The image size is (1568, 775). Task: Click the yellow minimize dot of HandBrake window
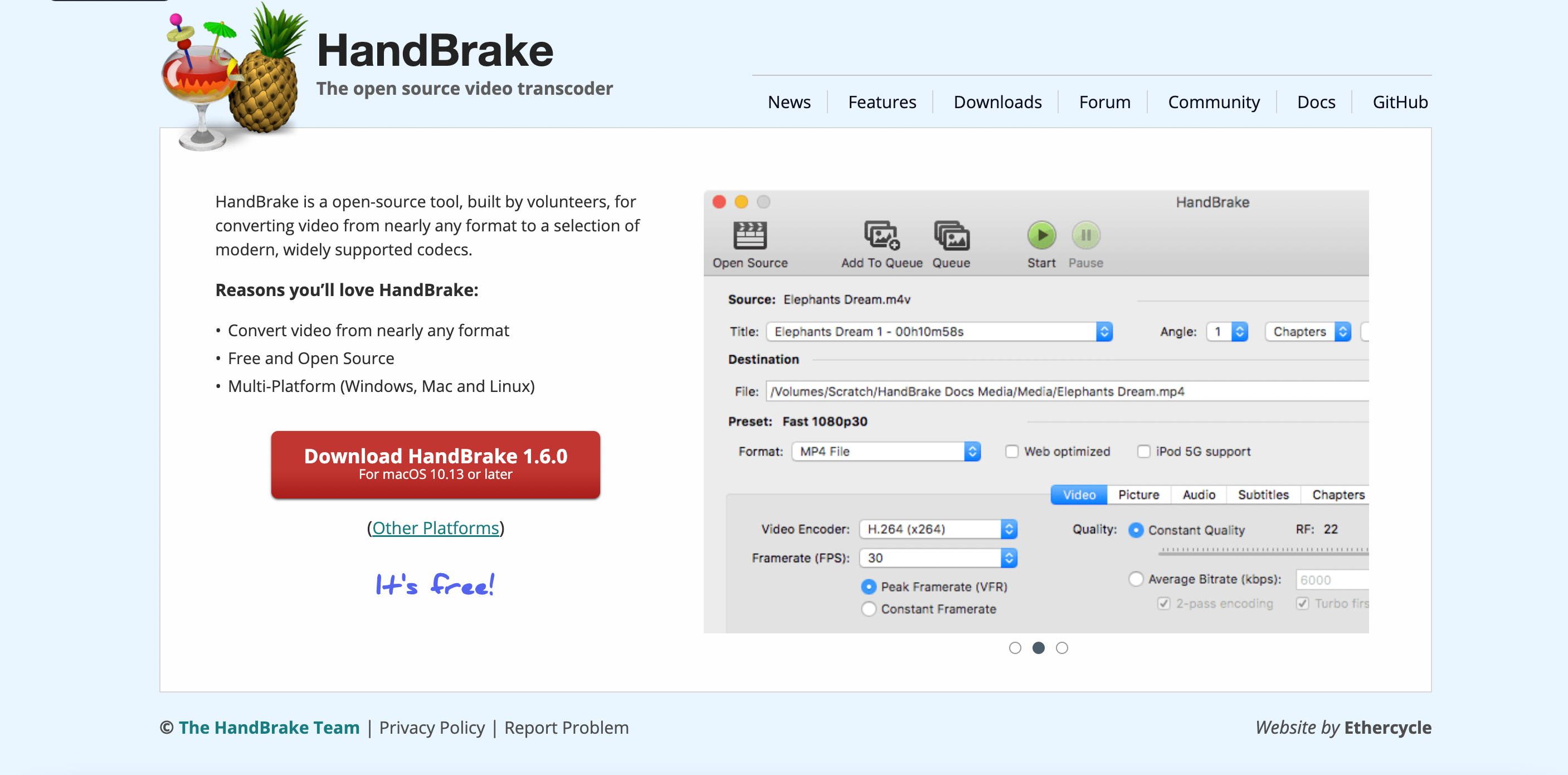click(x=741, y=202)
